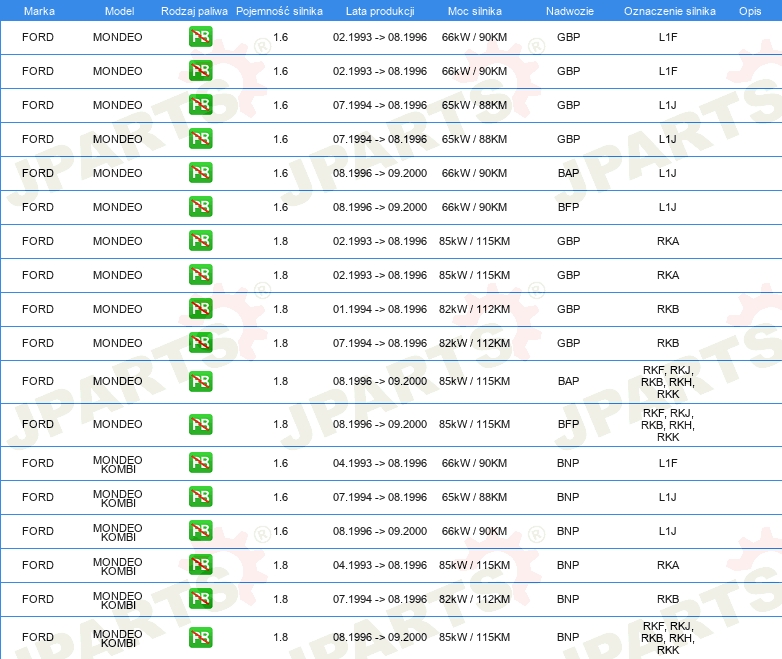Image resolution: width=782 pixels, height=659 pixels.
Task: Click the fuel icon in the Kombi RKA row
Action: (x=200, y=564)
